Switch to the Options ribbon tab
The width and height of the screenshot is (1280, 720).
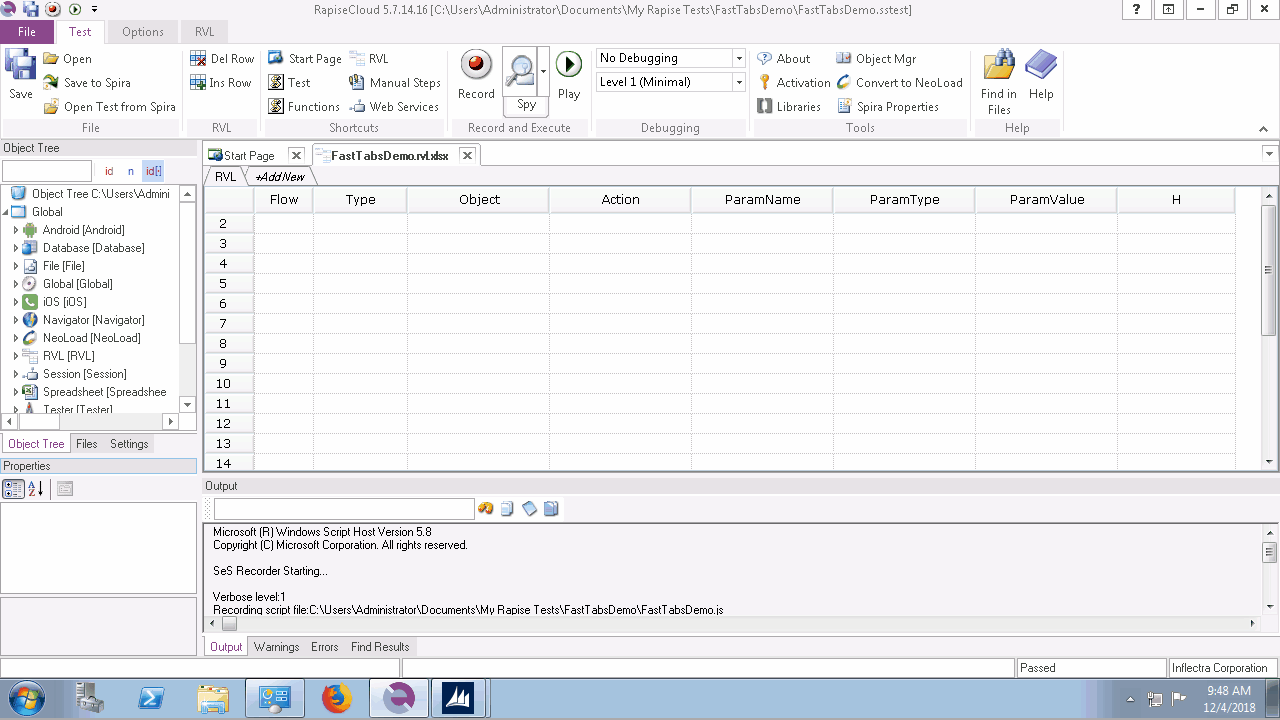[143, 32]
